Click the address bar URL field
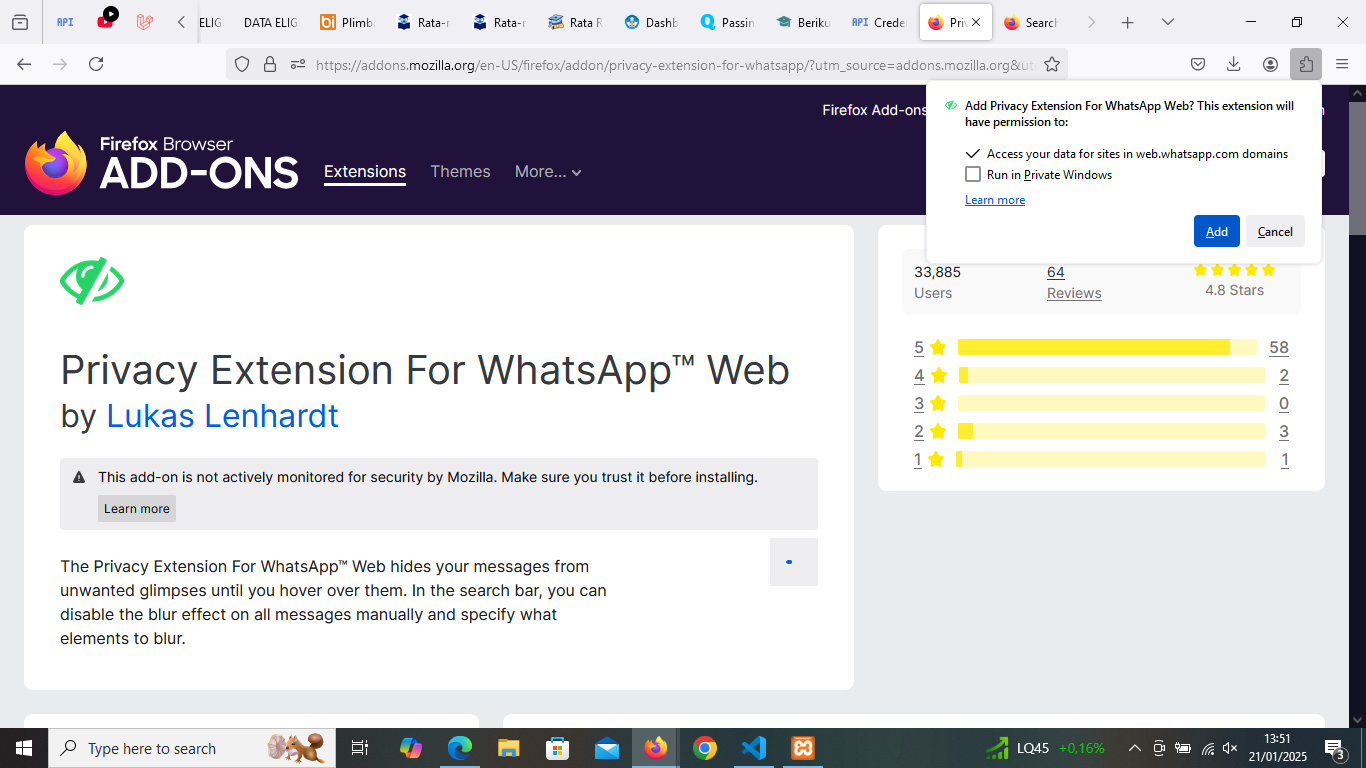 pos(675,64)
